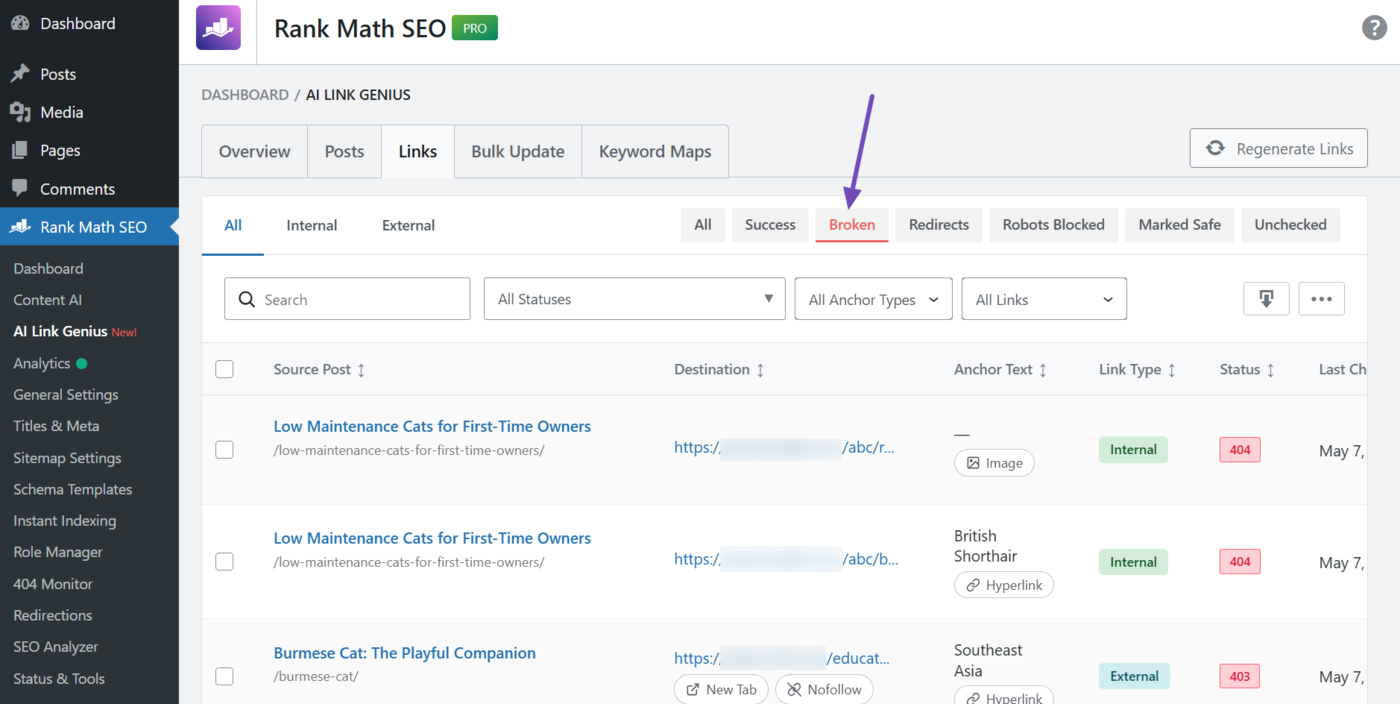
Task: Sort by Anchor Text arrows icon
Action: pyautogui.click(x=1043, y=370)
